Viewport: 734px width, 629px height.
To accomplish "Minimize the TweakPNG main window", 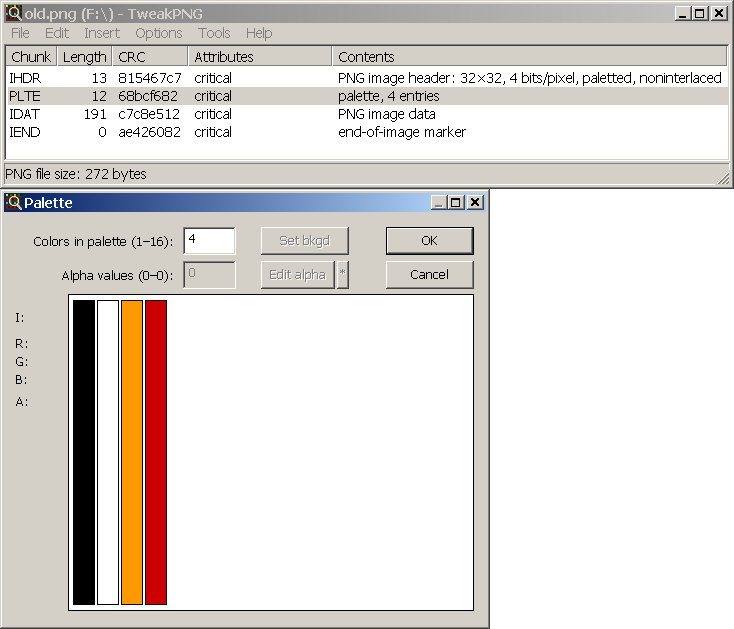I will [x=683, y=14].
